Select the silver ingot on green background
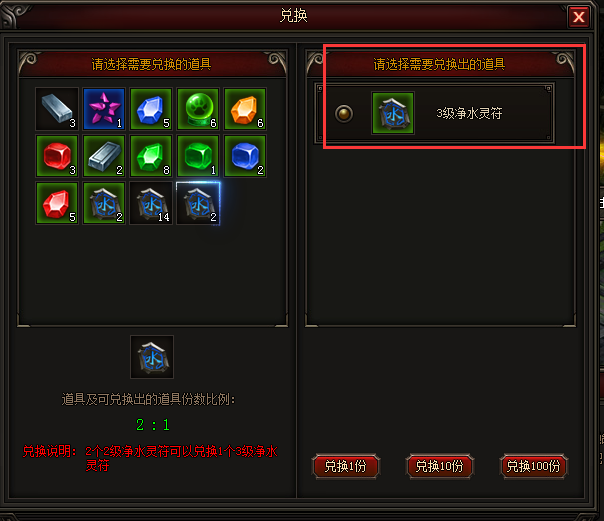This screenshot has height=521, width=604. click(104, 156)
